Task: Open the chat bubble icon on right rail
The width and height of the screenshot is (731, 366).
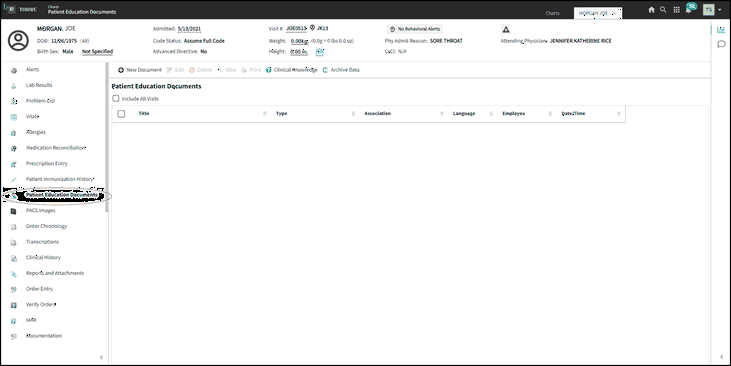Action: click(x=721, y=44)
